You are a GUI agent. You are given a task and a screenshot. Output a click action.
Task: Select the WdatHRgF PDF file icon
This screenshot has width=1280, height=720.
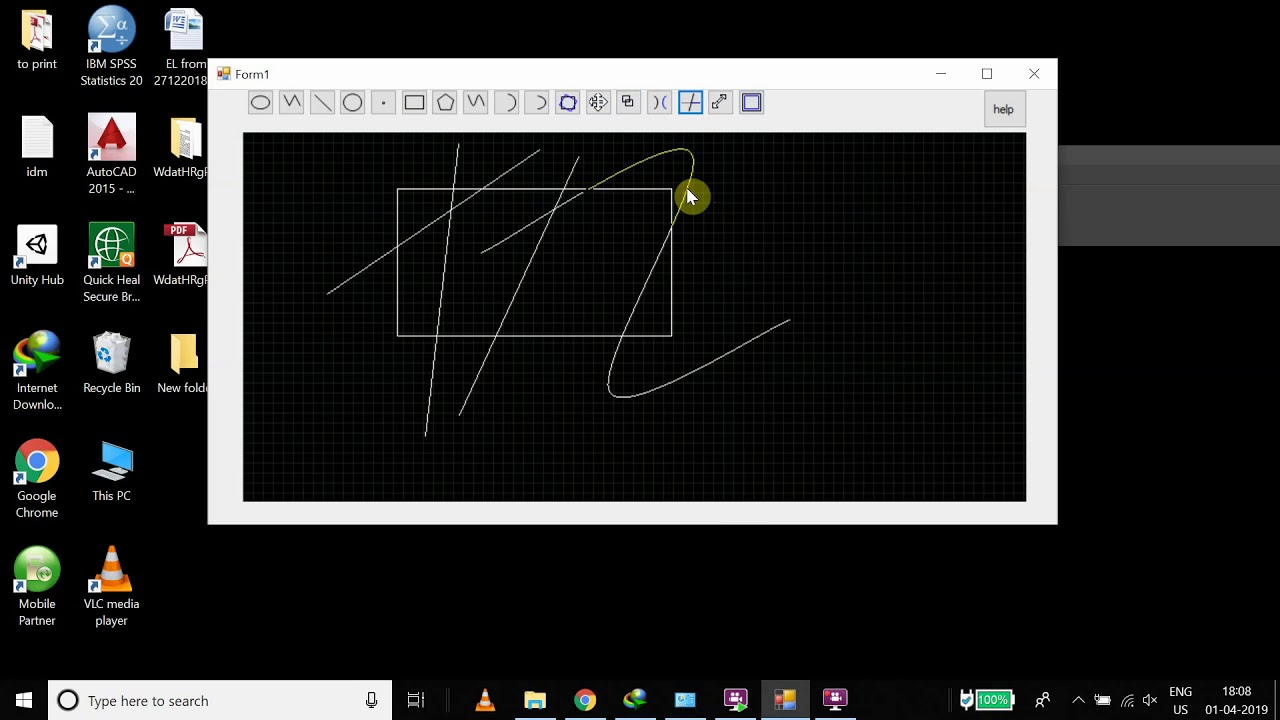click(183, 256)
